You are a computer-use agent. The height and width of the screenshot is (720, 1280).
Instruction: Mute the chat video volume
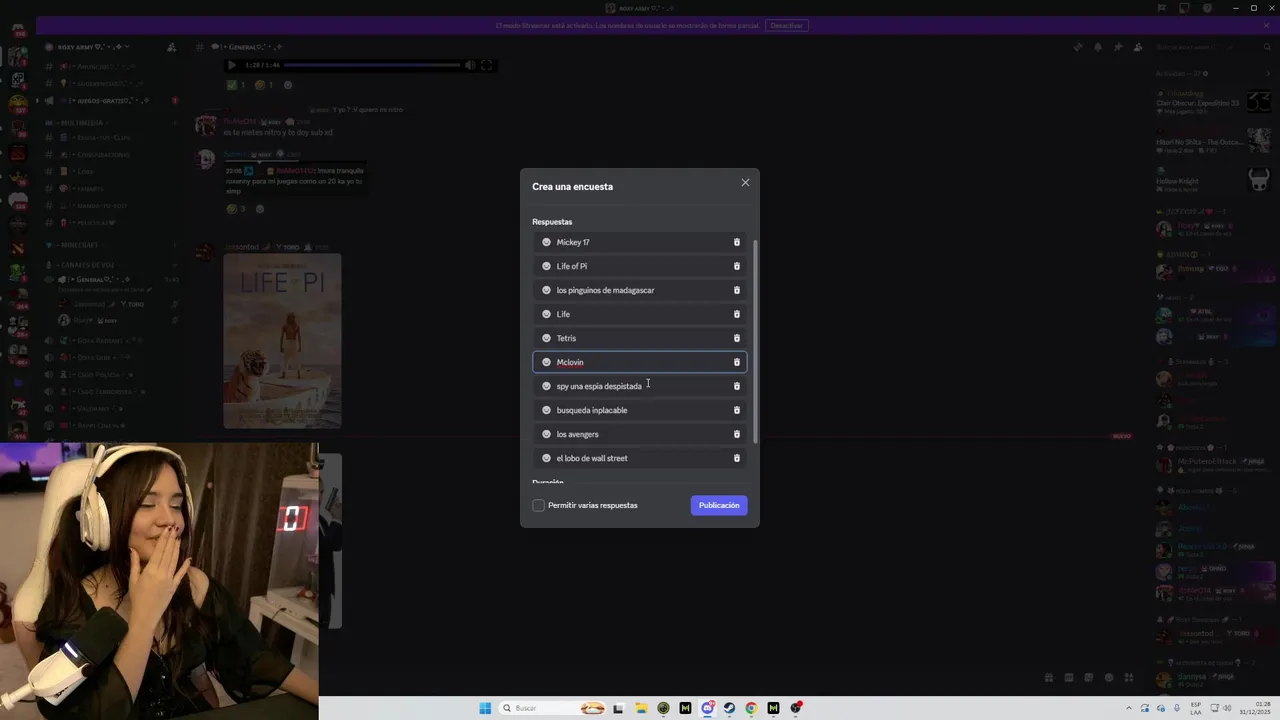click(469, 65)
